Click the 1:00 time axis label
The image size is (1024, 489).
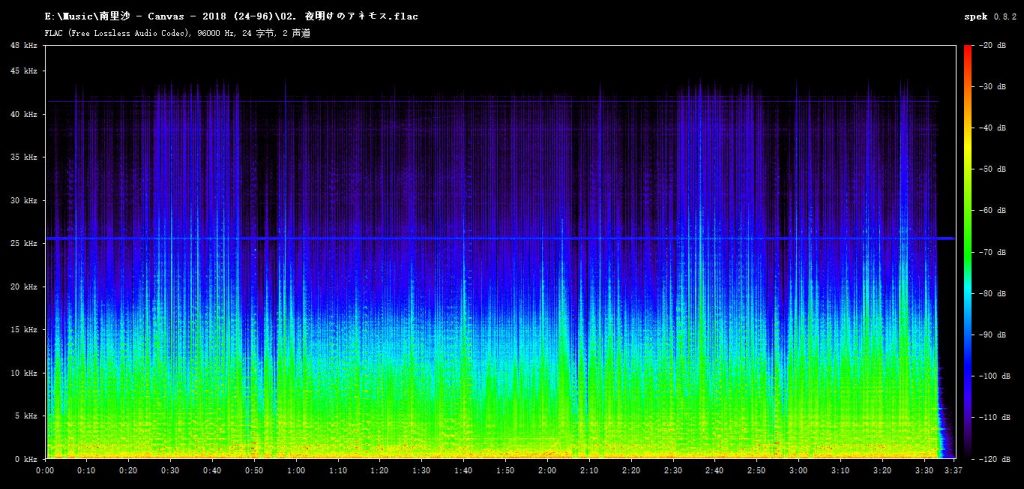pos(296,470)
